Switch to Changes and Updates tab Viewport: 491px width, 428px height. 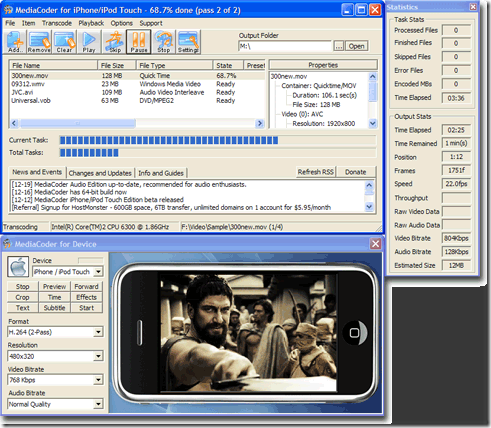100,173
